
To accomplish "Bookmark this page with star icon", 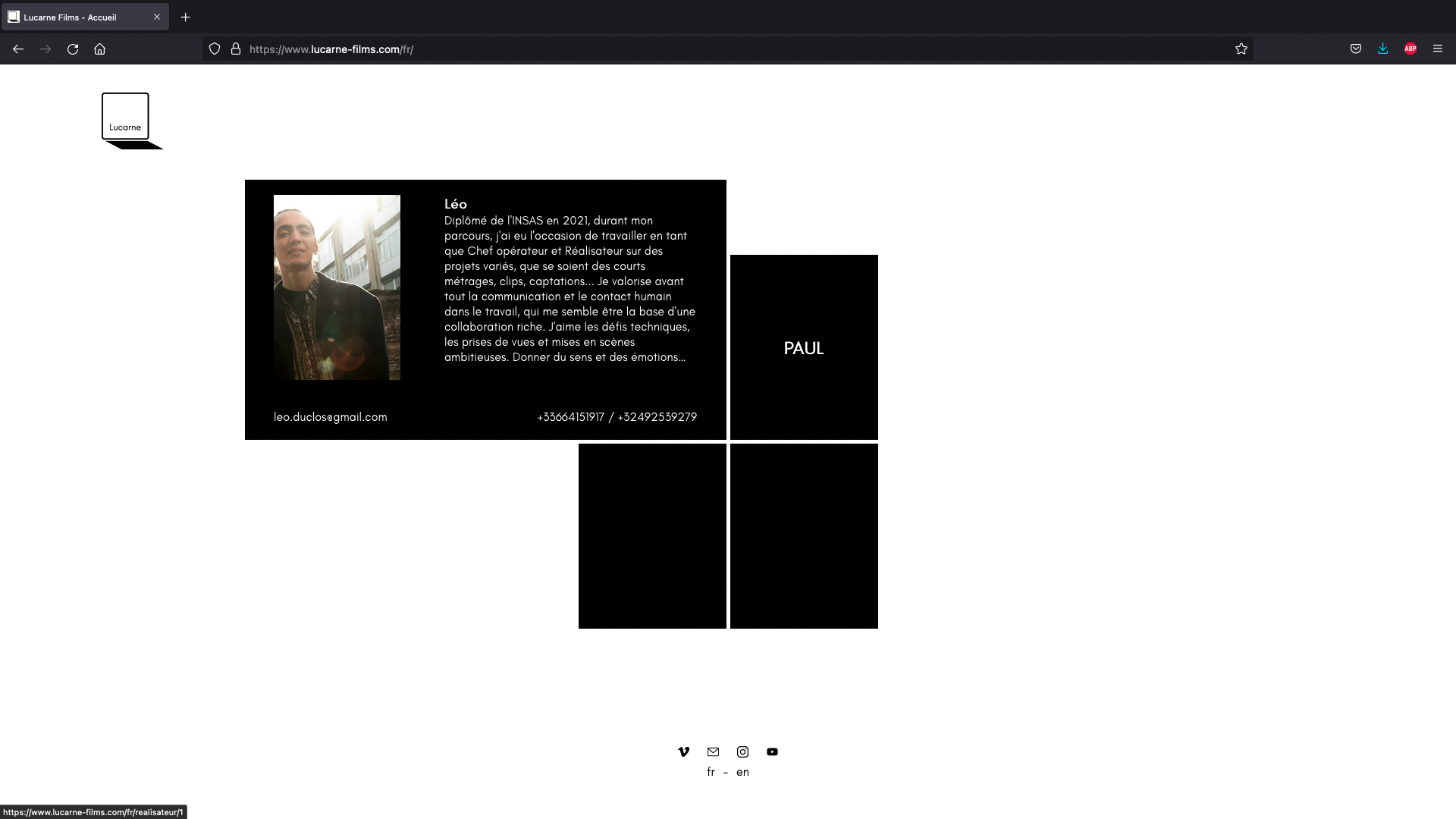I will click(x=1241, y=49).
